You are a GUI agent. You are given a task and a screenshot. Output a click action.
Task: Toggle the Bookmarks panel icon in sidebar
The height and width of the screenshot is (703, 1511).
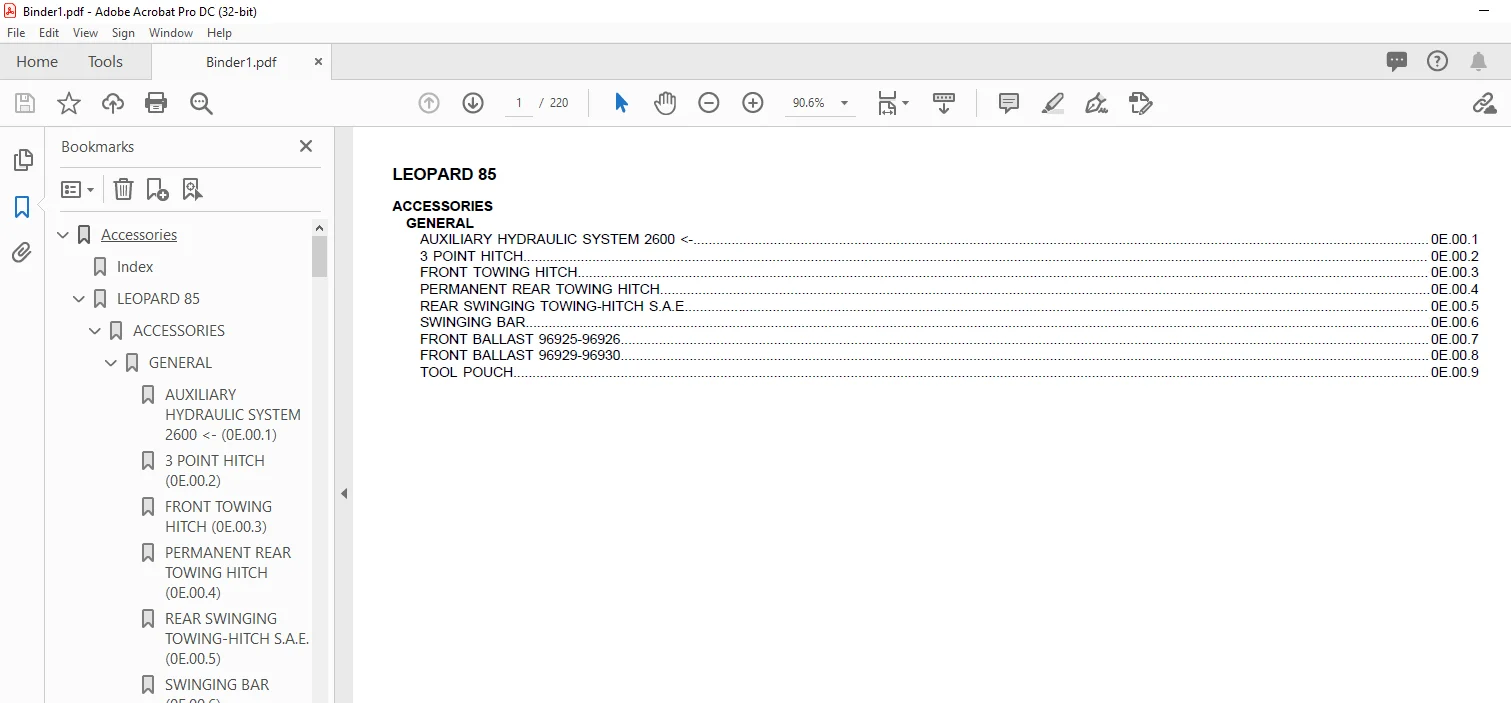point(22,207)
